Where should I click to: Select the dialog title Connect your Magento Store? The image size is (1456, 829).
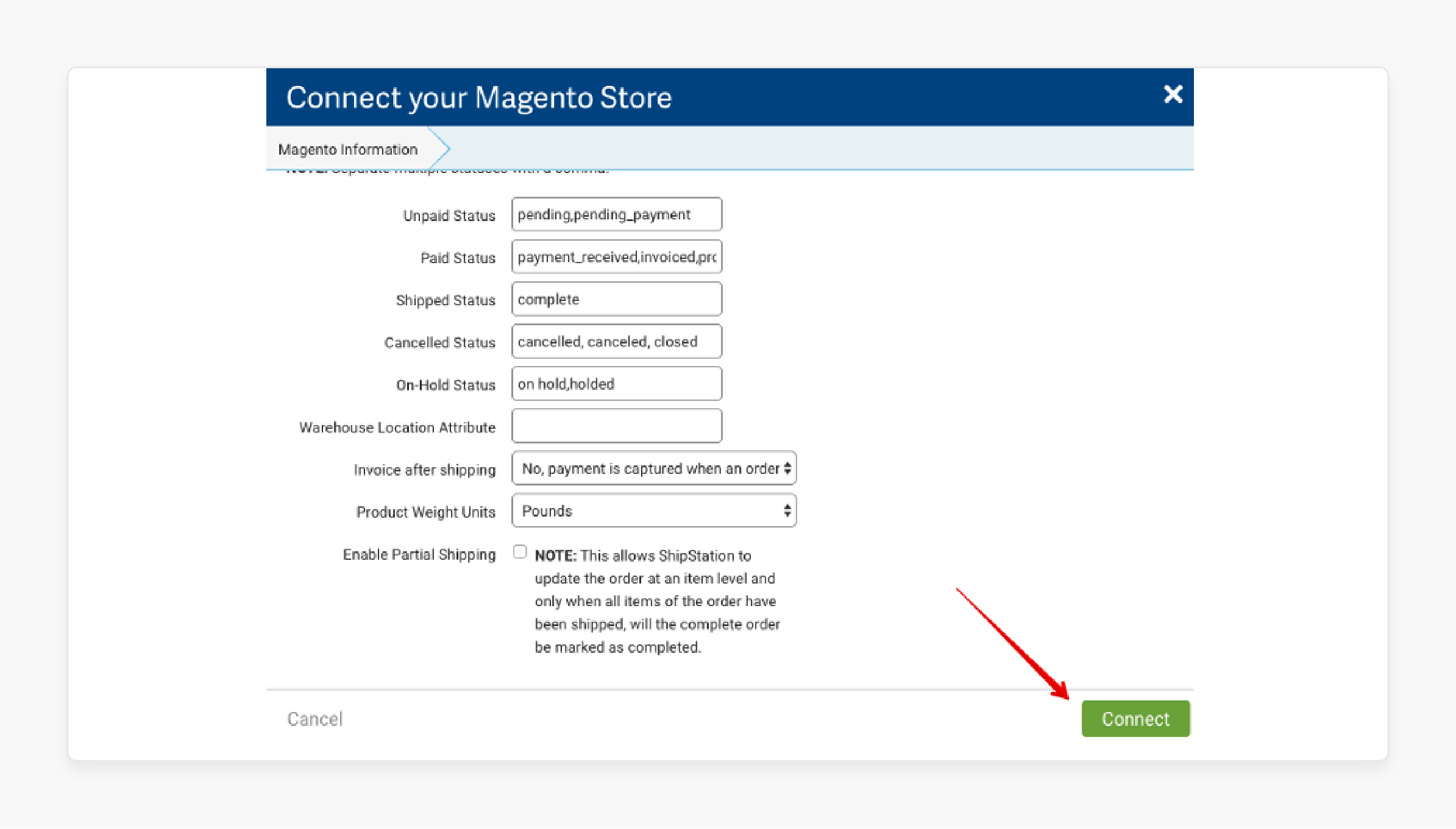point(479,97)
